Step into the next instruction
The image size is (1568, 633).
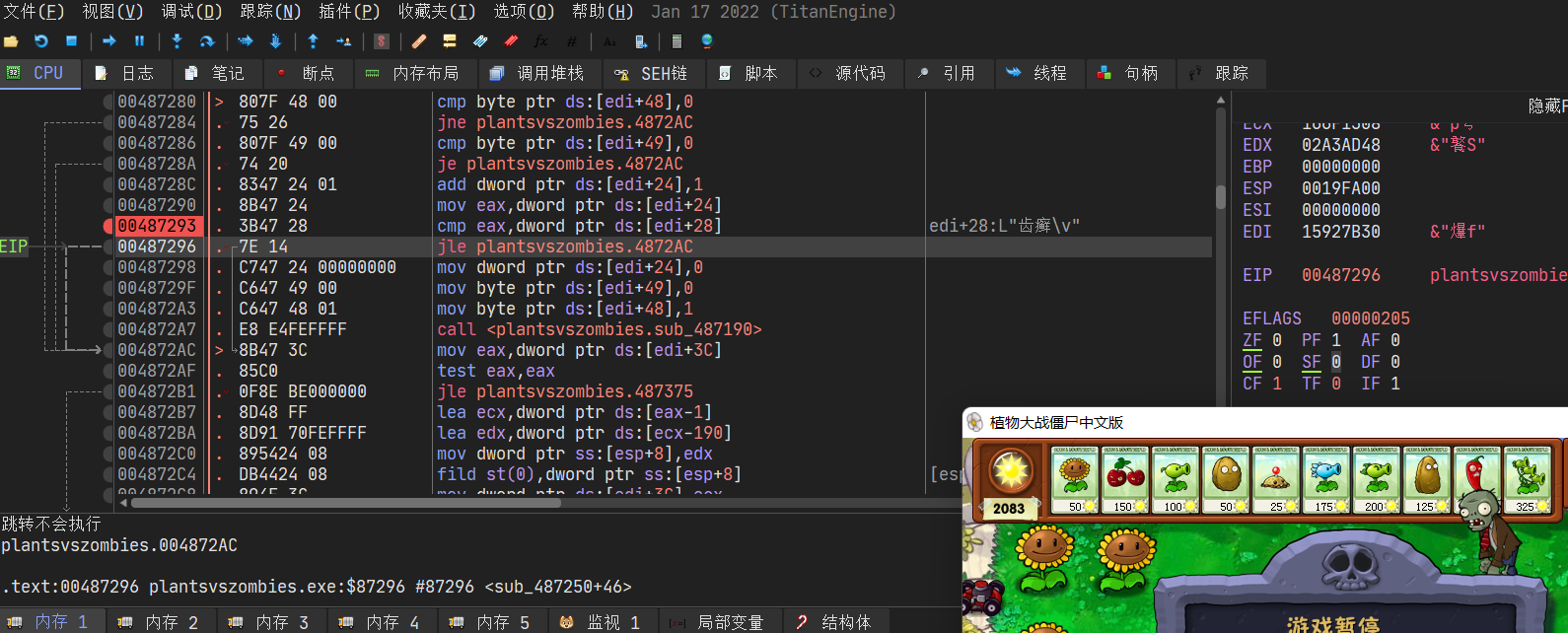pos(177,41)
